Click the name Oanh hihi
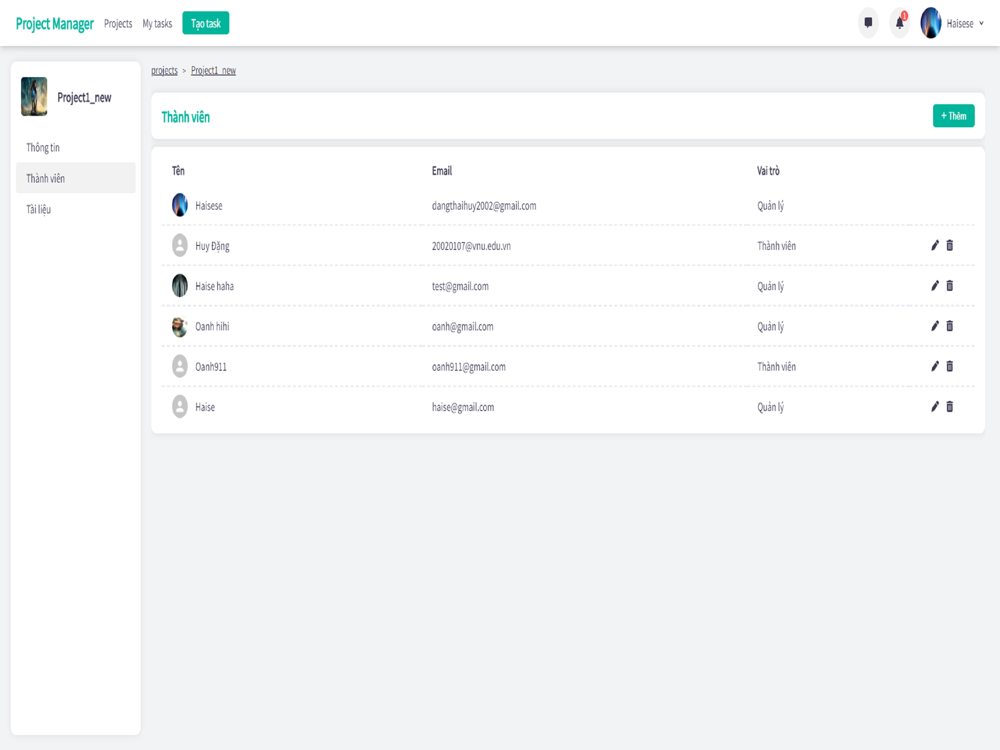 212,326
